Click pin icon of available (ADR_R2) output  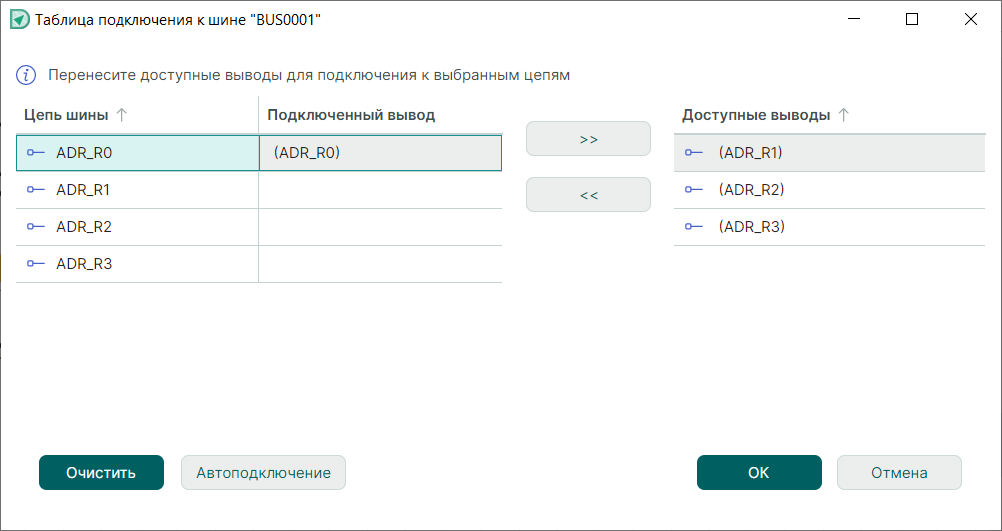click(x=693, y=190)
